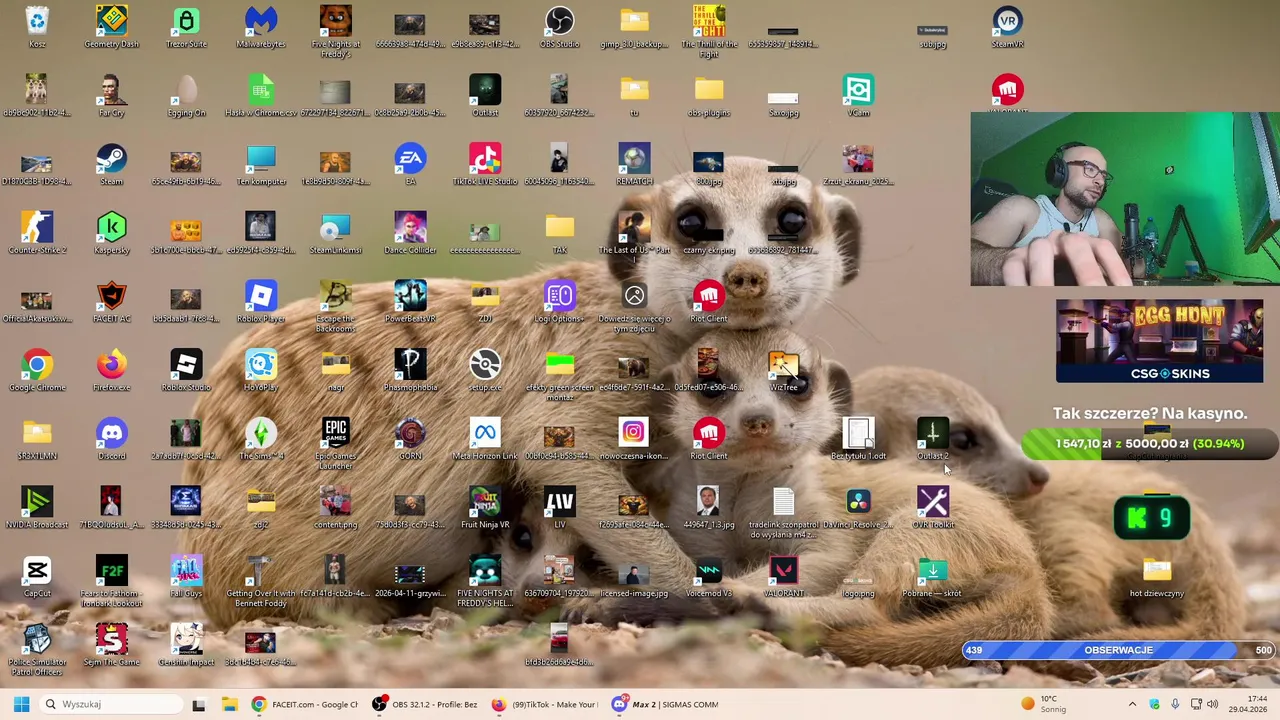Switch to FACEIT.com Chrome taskbar window

pyautogui.click(x=304, y=704)
